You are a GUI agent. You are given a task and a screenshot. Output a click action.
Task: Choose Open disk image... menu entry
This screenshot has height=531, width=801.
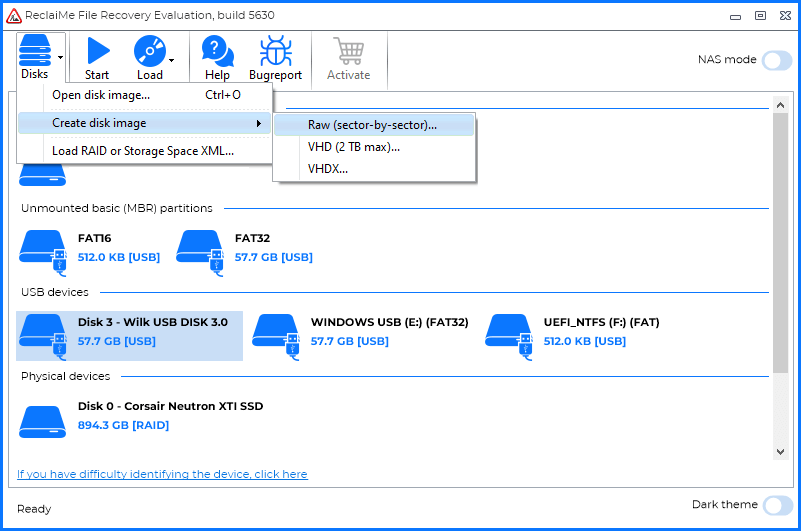coord(145,95)
